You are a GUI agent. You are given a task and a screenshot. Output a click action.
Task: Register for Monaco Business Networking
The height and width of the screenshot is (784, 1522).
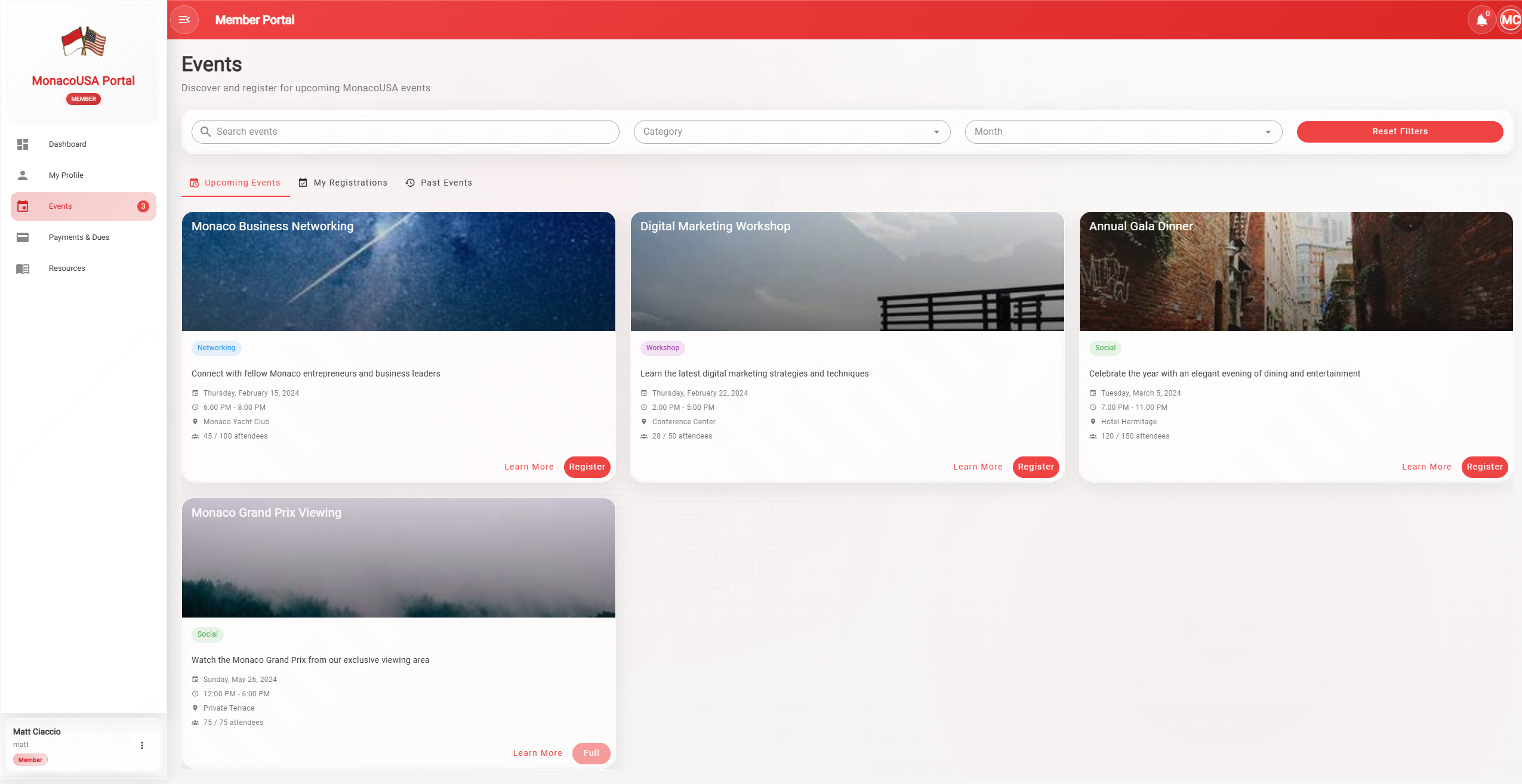(587, 467)
